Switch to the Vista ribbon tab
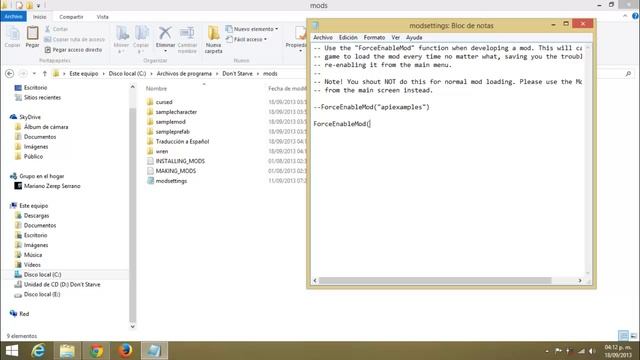The height and width of the screenshot is (360, 640). tap(102, 17)
